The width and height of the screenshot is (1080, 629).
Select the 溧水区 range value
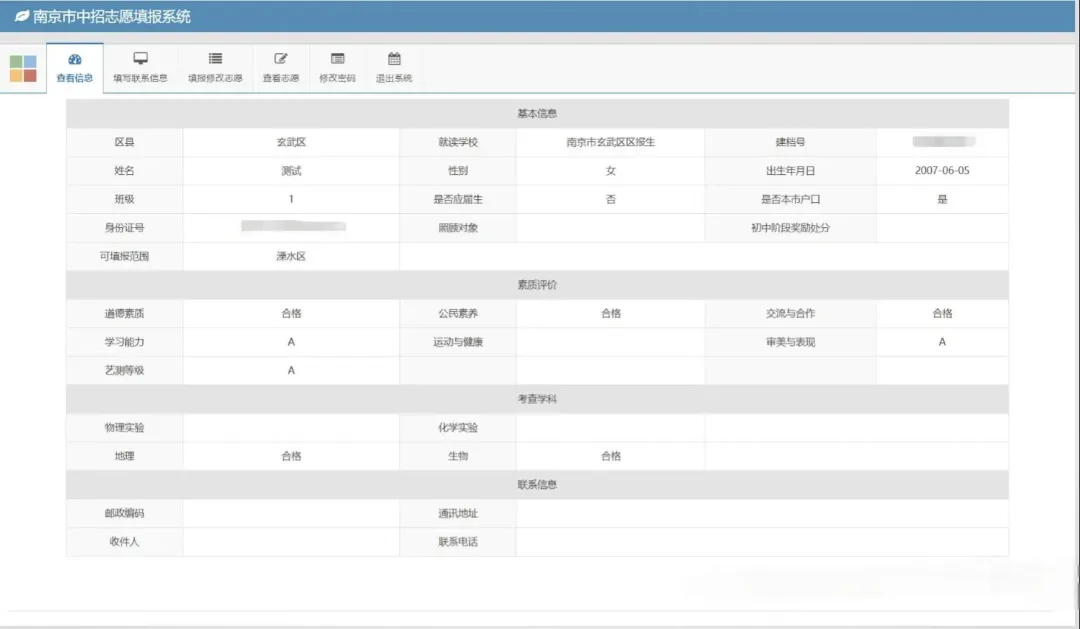(291, 256)
